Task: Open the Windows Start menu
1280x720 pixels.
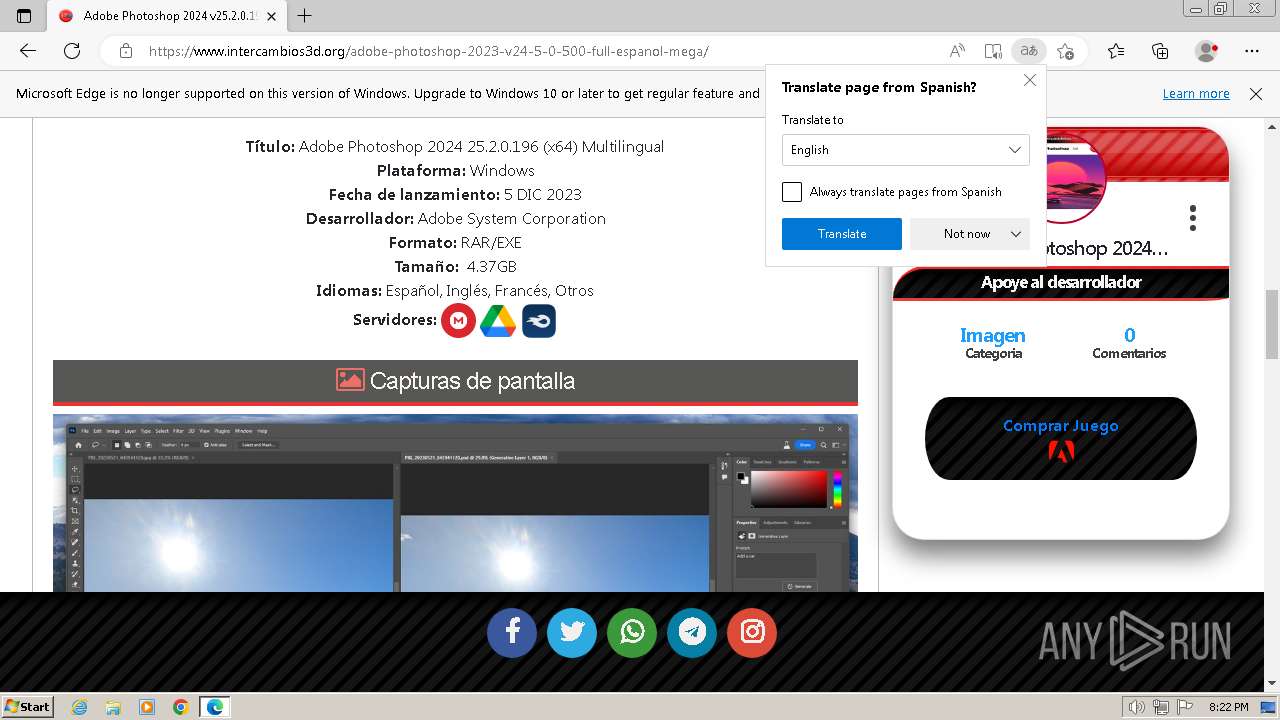Action: tap(27, 706)
